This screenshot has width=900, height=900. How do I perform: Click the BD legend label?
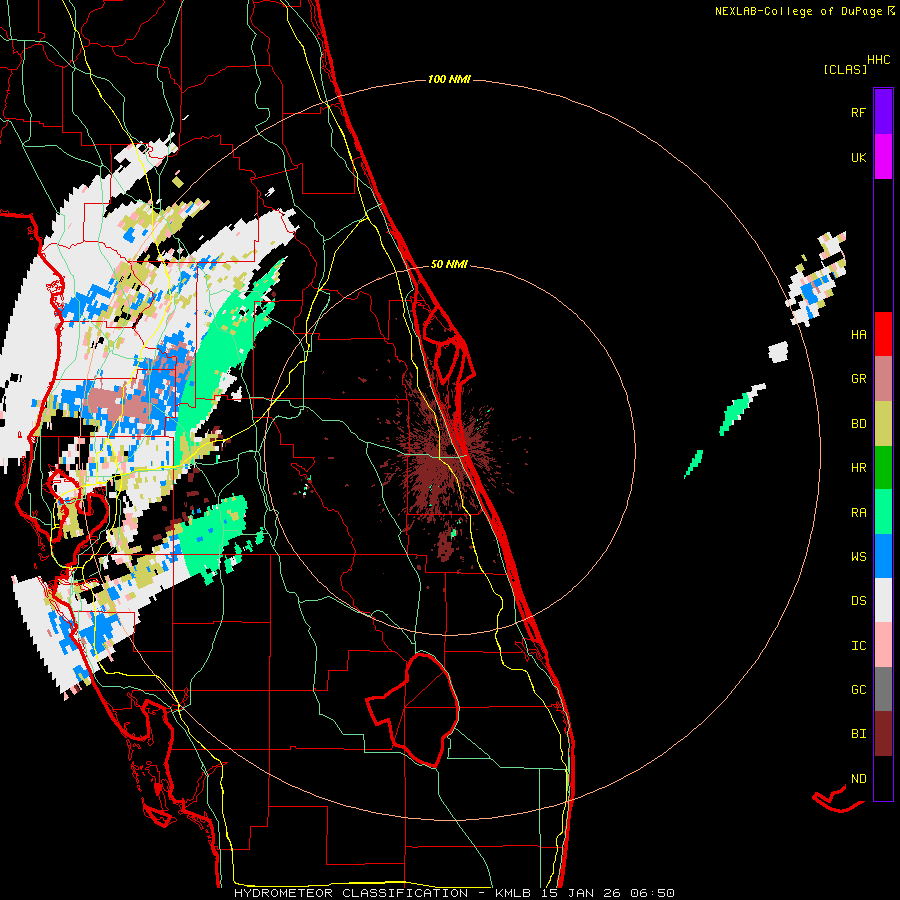[858, 424]
